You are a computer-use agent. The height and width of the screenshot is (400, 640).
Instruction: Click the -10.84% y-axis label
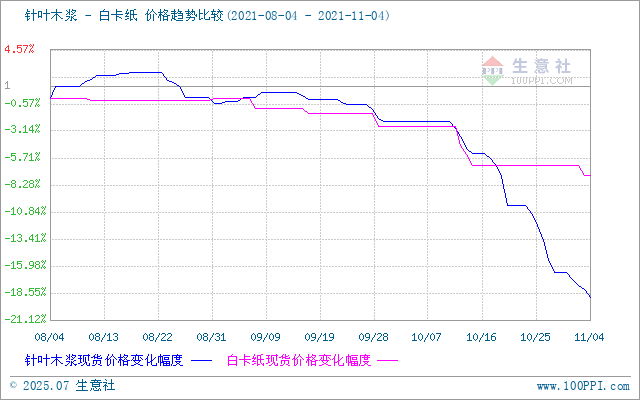pyautogui.click(x=25, y=211)
